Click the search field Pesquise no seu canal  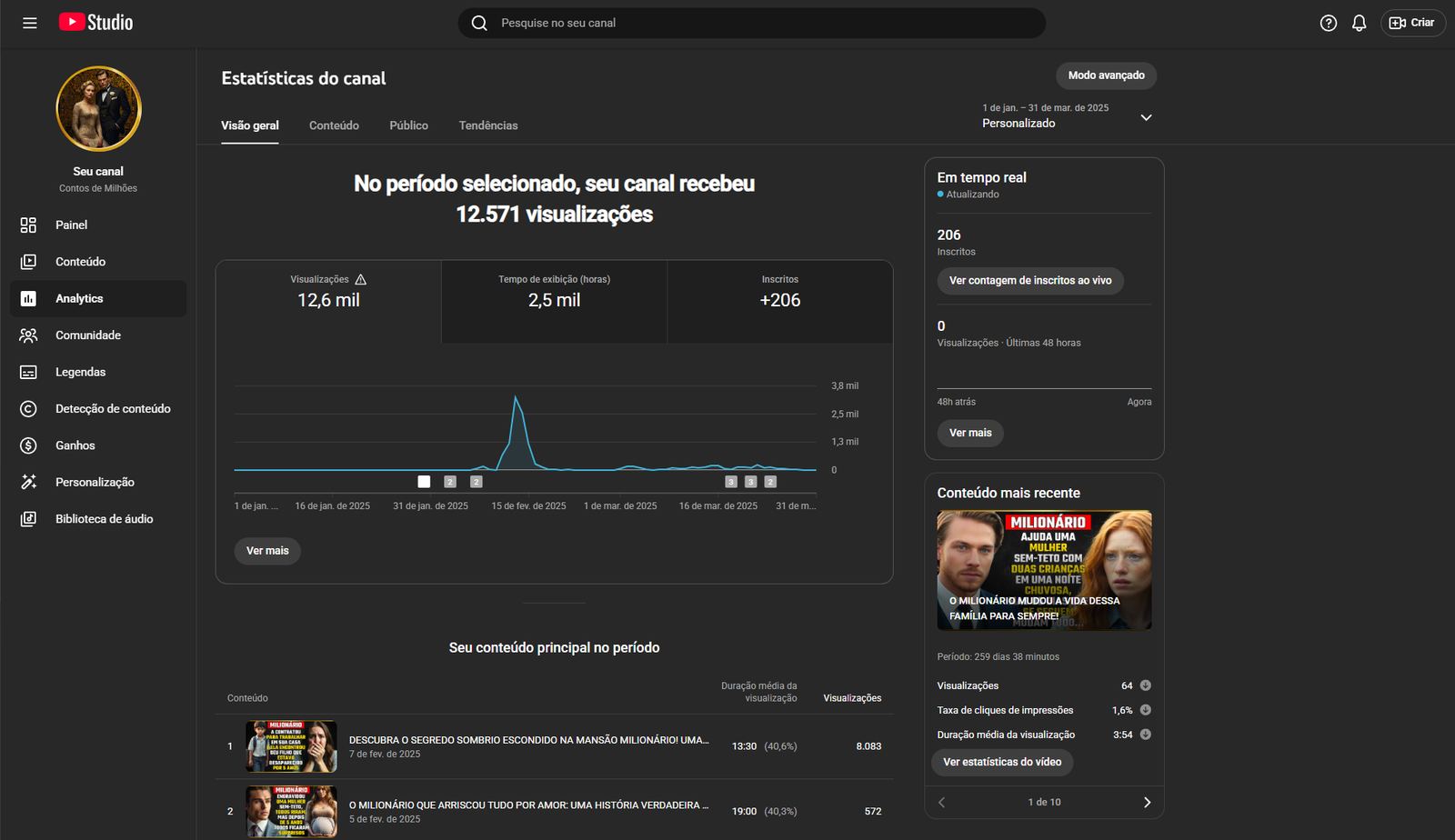[751, 23]
